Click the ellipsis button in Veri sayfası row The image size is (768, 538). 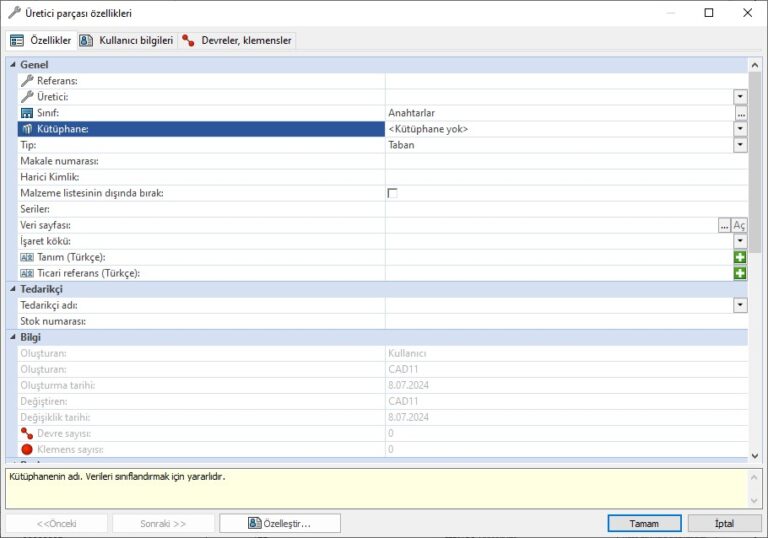(724, 225)
